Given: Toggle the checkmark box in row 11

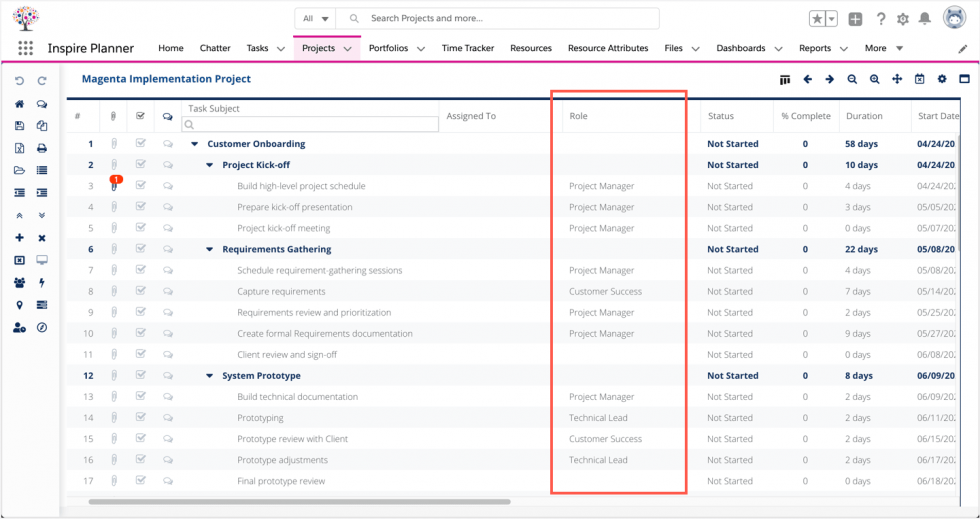Looking at the screenshot, I should 141,354.
